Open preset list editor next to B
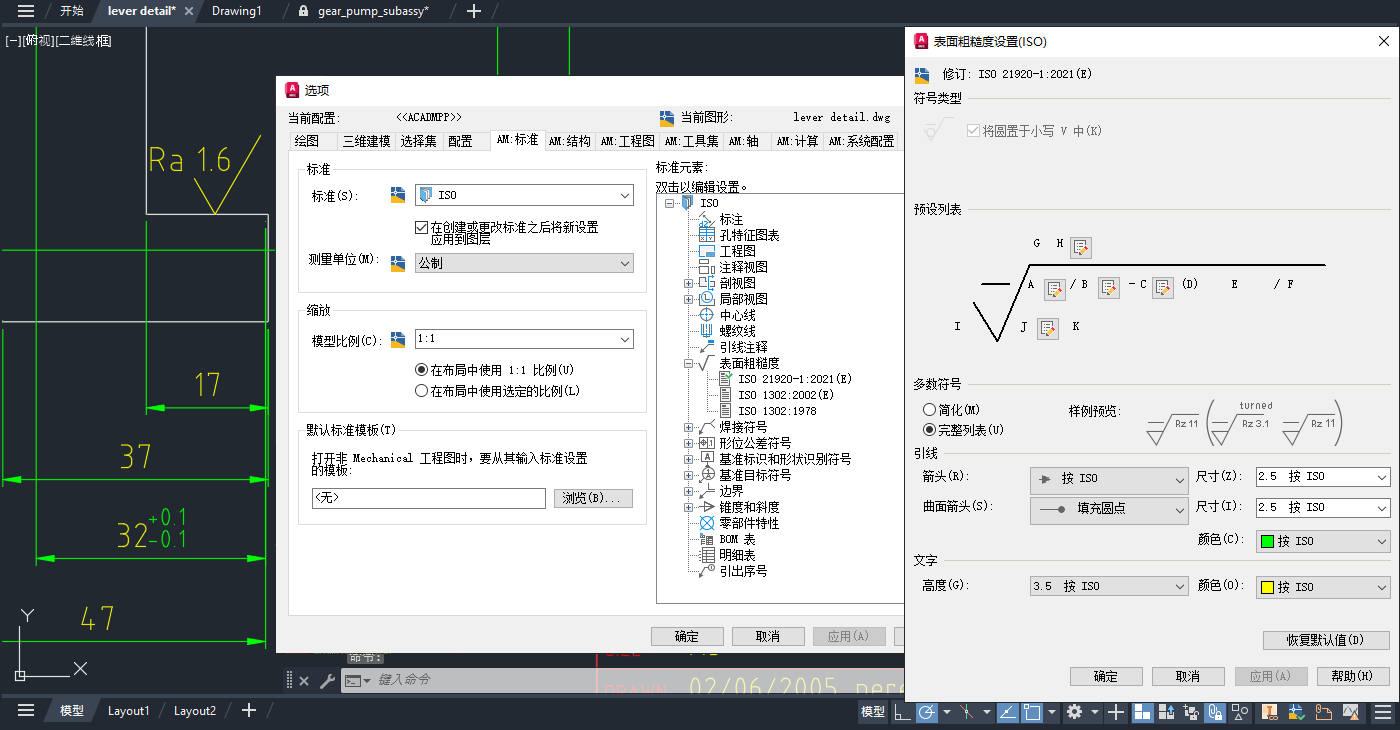Screen dimensions: 1400x730 pos(1108,288)
